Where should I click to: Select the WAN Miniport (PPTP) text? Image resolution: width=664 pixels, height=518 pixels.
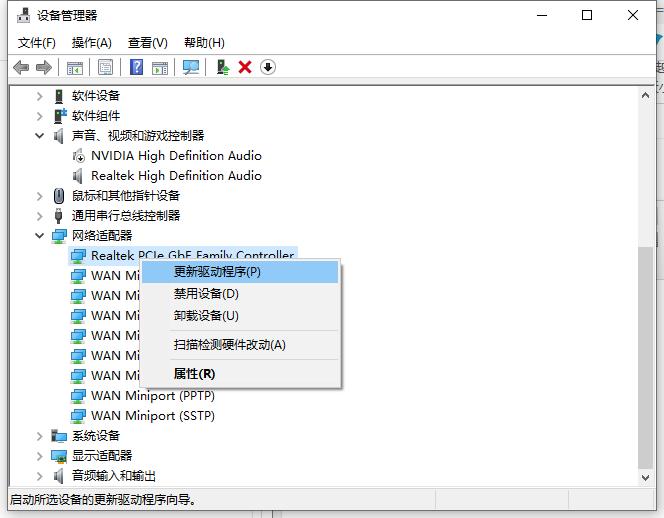pos(153,396)
